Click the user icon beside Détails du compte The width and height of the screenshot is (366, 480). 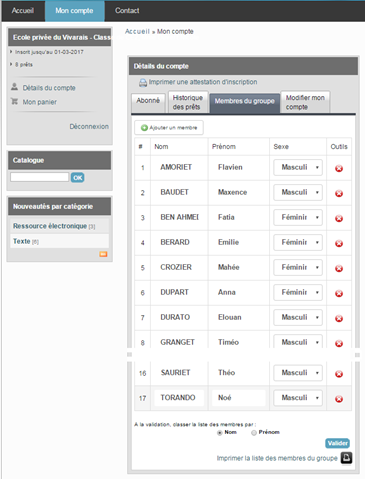[x=14, y=87]
